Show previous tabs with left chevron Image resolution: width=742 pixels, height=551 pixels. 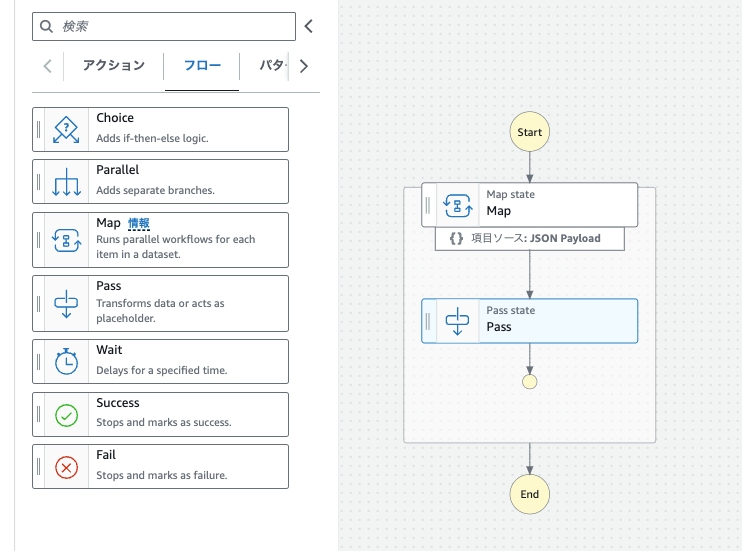coord(47,66)
